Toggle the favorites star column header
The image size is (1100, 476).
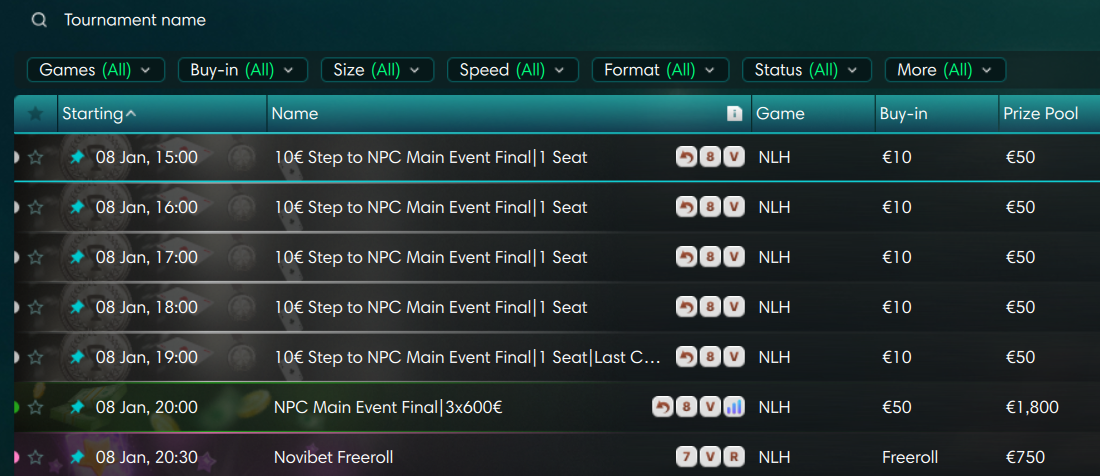coord(36,114)
